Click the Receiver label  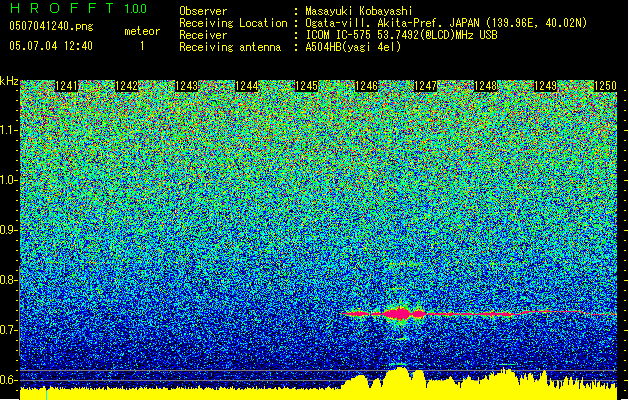coord(203,35)
